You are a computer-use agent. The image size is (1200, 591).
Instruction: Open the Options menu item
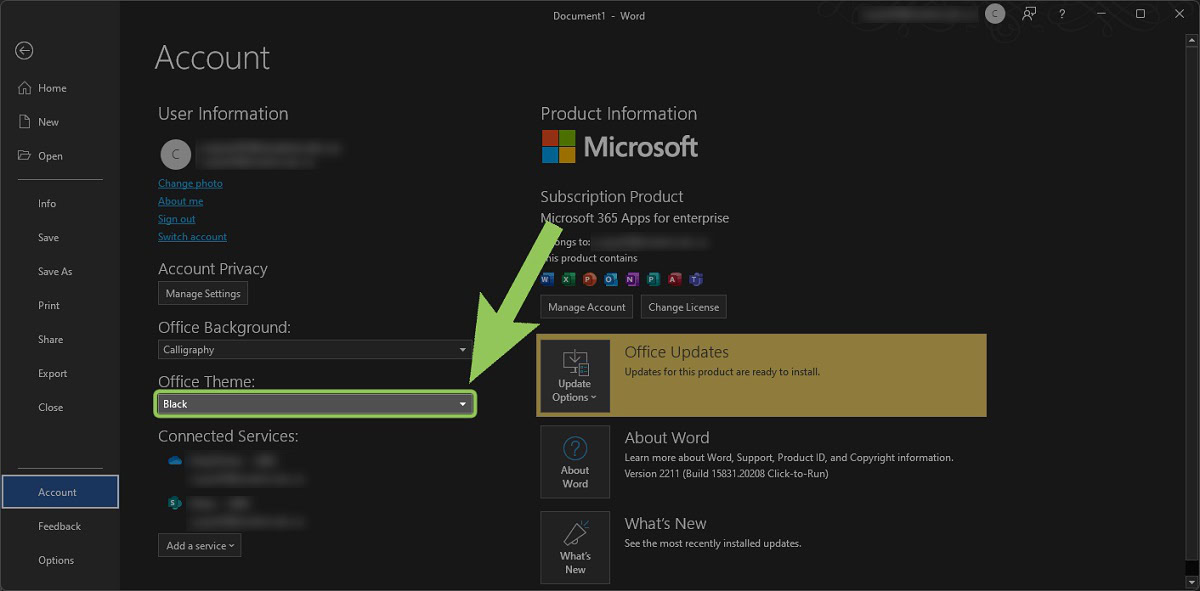[x=56, y=560]
